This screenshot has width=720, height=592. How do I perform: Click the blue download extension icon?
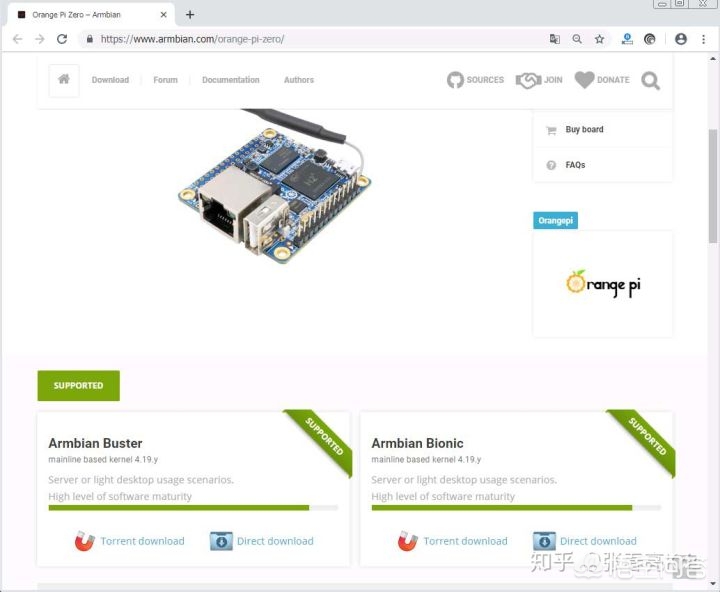pos(627,39)
